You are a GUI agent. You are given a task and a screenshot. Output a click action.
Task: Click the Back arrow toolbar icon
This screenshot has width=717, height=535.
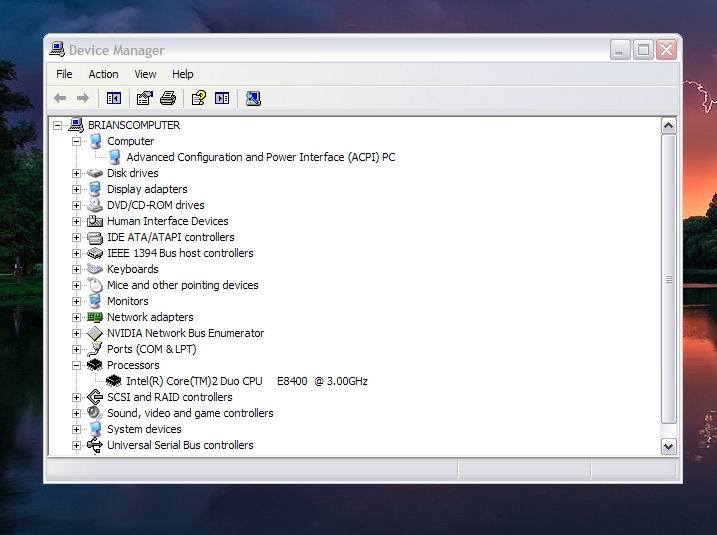(x=60, y=98)
